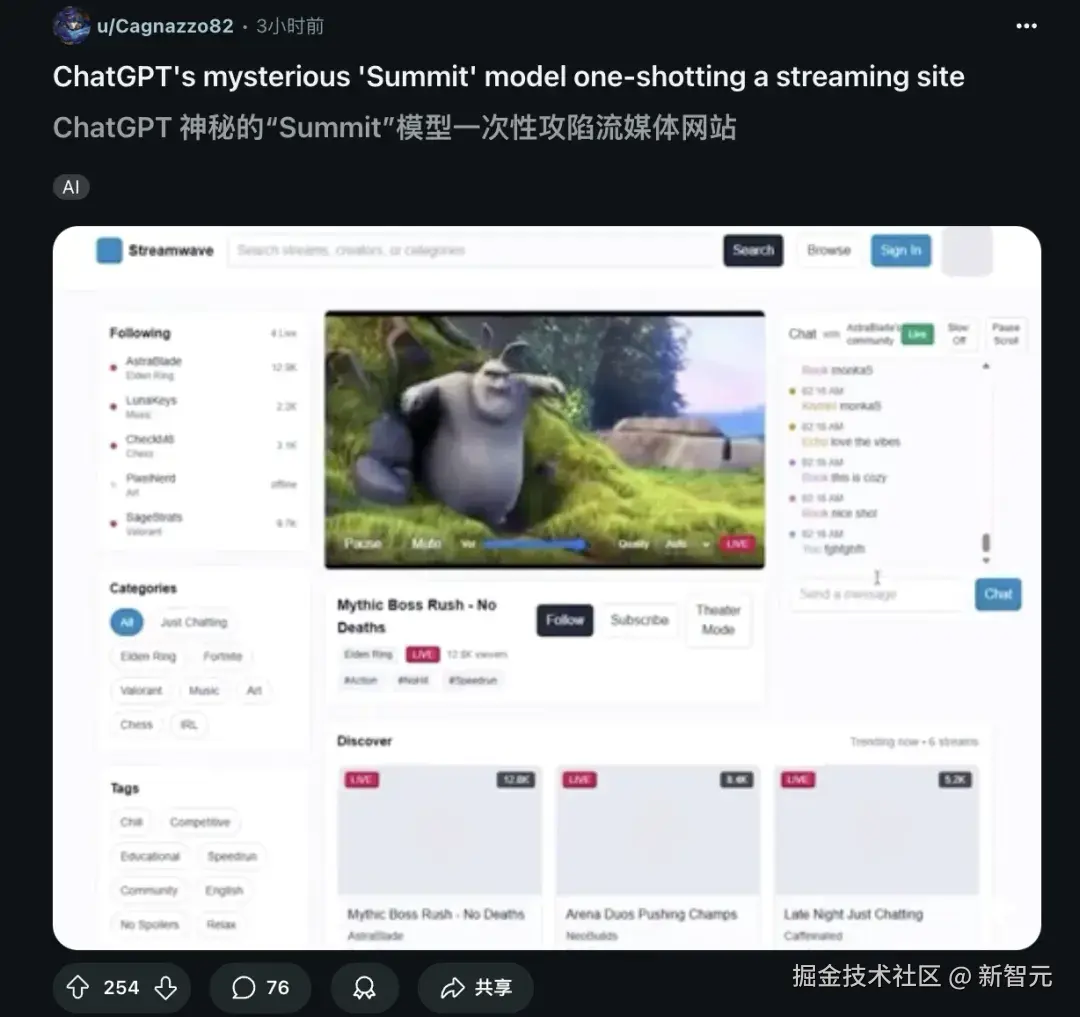
Task: Follow the Mythic Boss Rush stream
Action: tap(565, 620)
